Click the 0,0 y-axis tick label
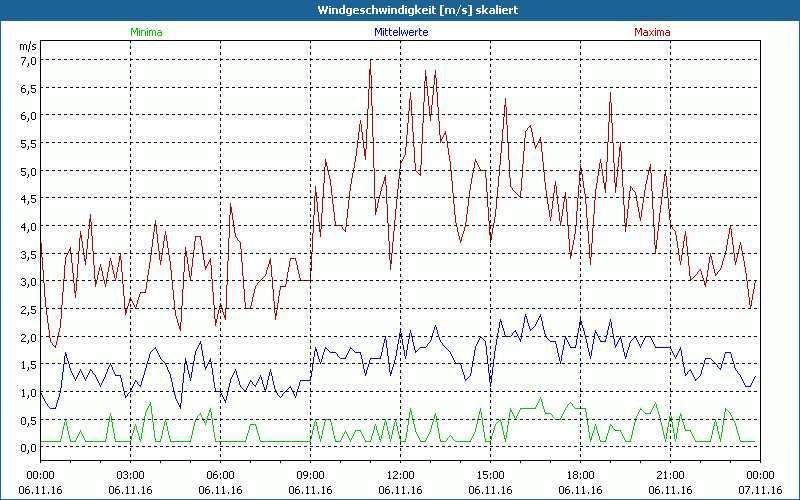This screenshot has width=800, height=500. tap(27, 448)
